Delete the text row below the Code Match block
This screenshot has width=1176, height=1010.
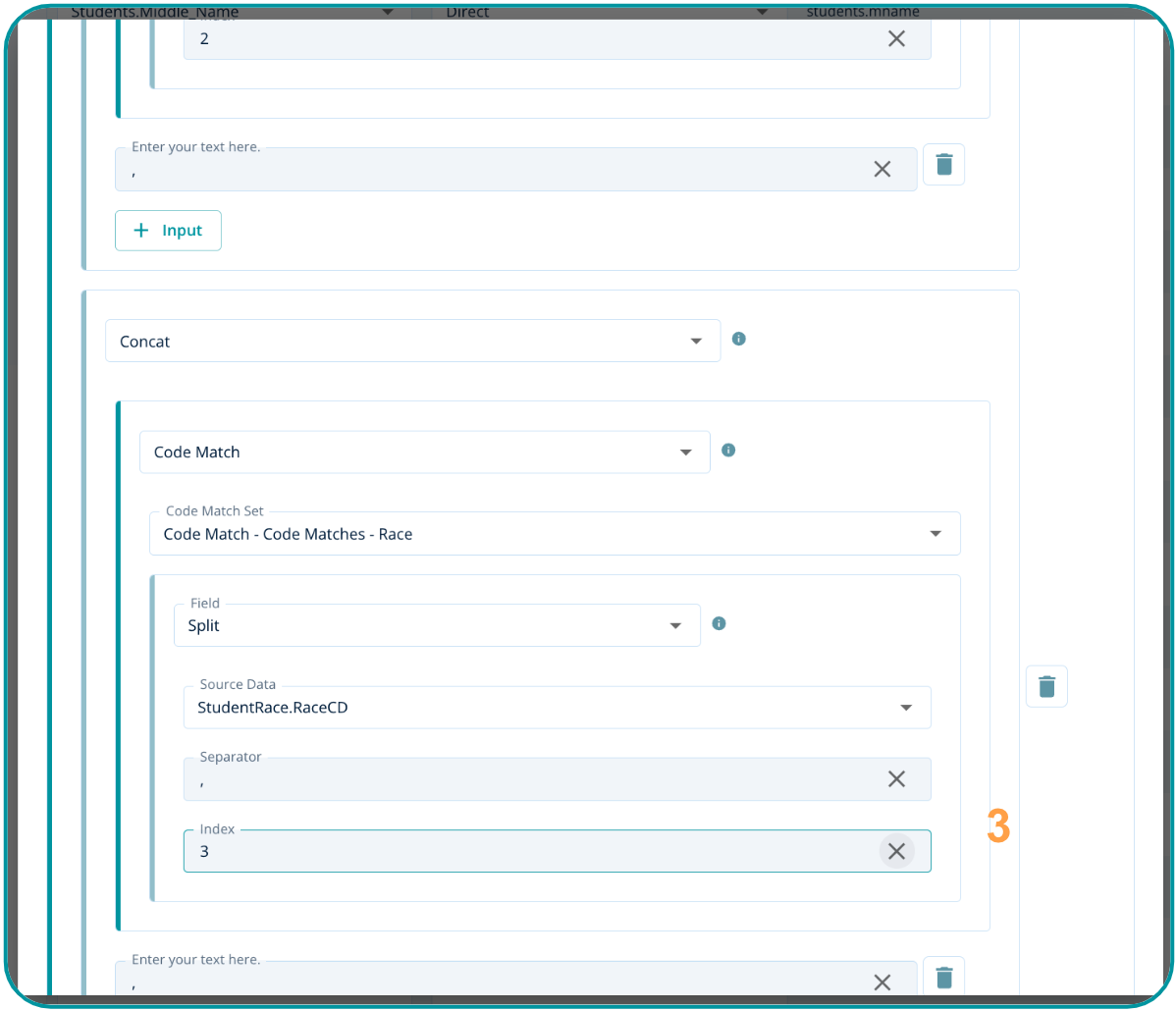tap(943, 978)
